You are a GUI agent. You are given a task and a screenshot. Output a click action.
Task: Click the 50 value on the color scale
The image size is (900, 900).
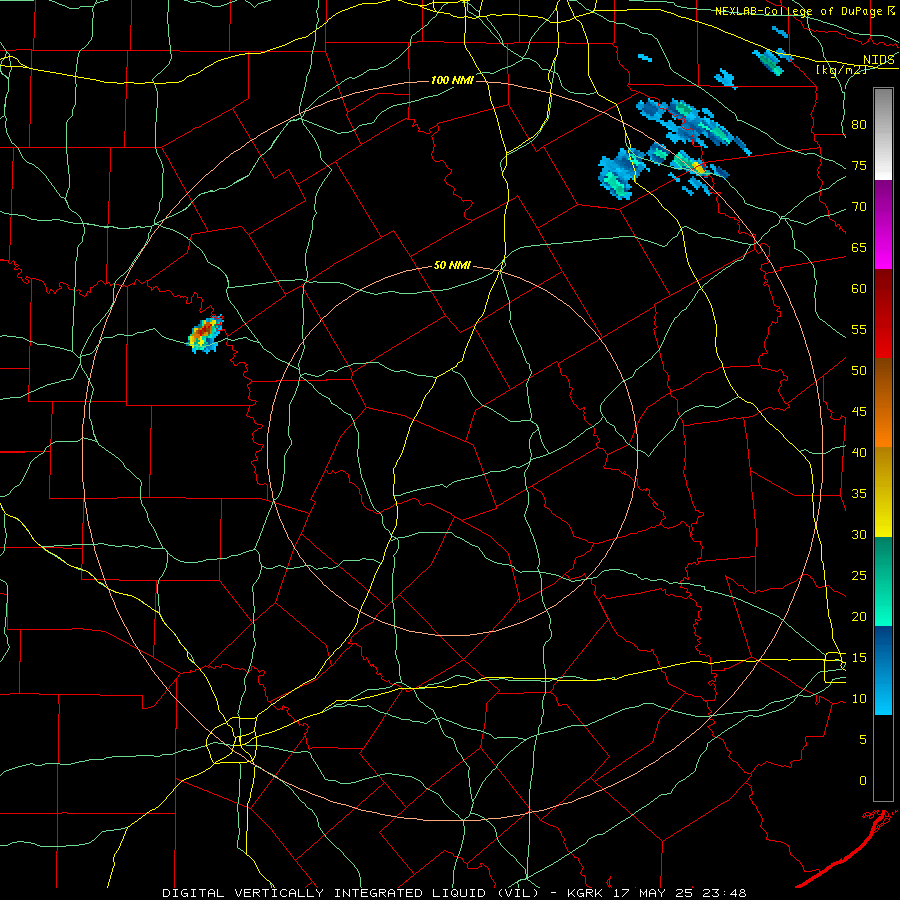coord(859,371)
